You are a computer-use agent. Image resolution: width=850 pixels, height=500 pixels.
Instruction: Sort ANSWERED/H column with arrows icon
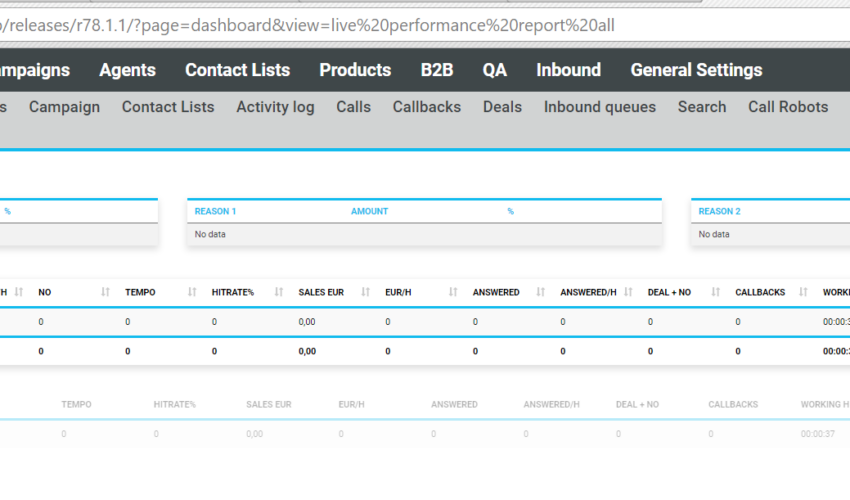click(x=627, y=292)
